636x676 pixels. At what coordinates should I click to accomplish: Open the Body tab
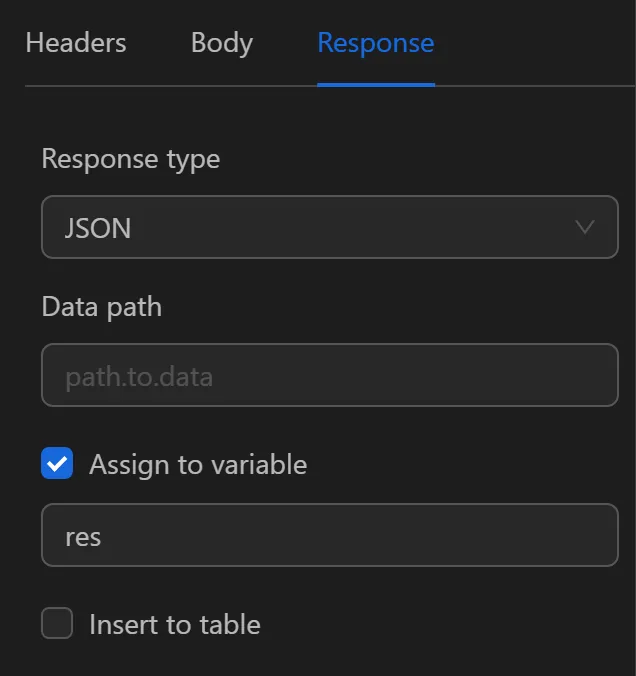[x=222, y=43]
